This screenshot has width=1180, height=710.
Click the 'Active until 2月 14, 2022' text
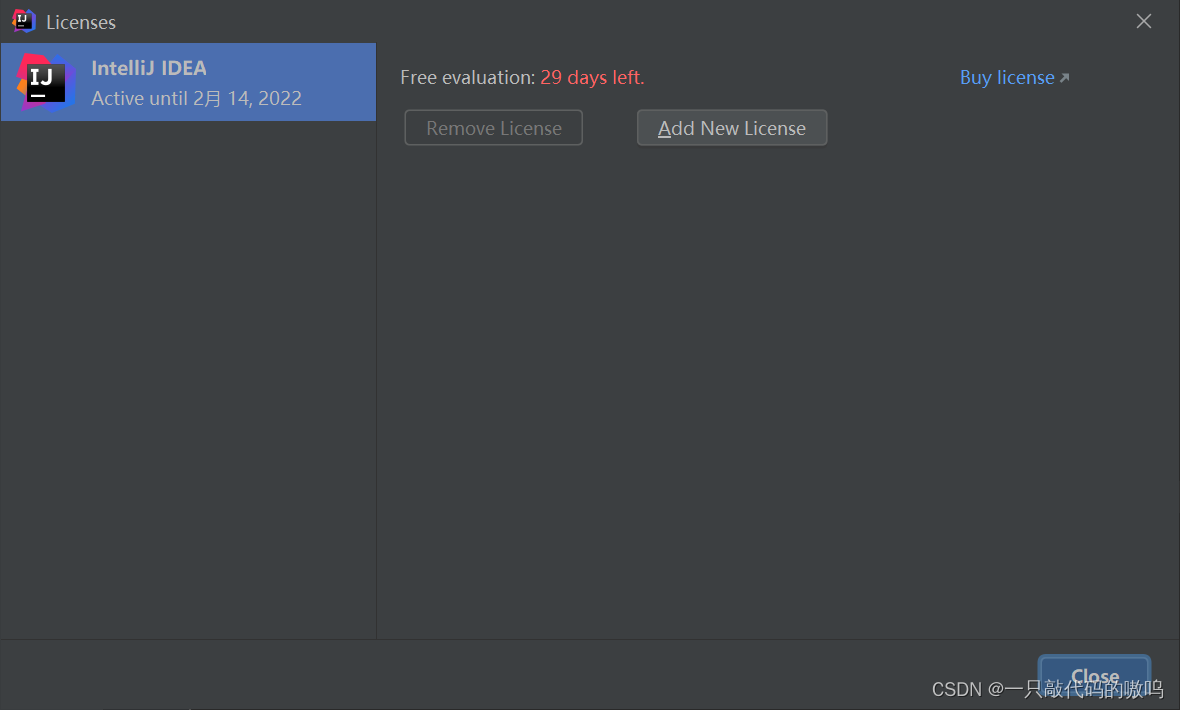(196, 99)
